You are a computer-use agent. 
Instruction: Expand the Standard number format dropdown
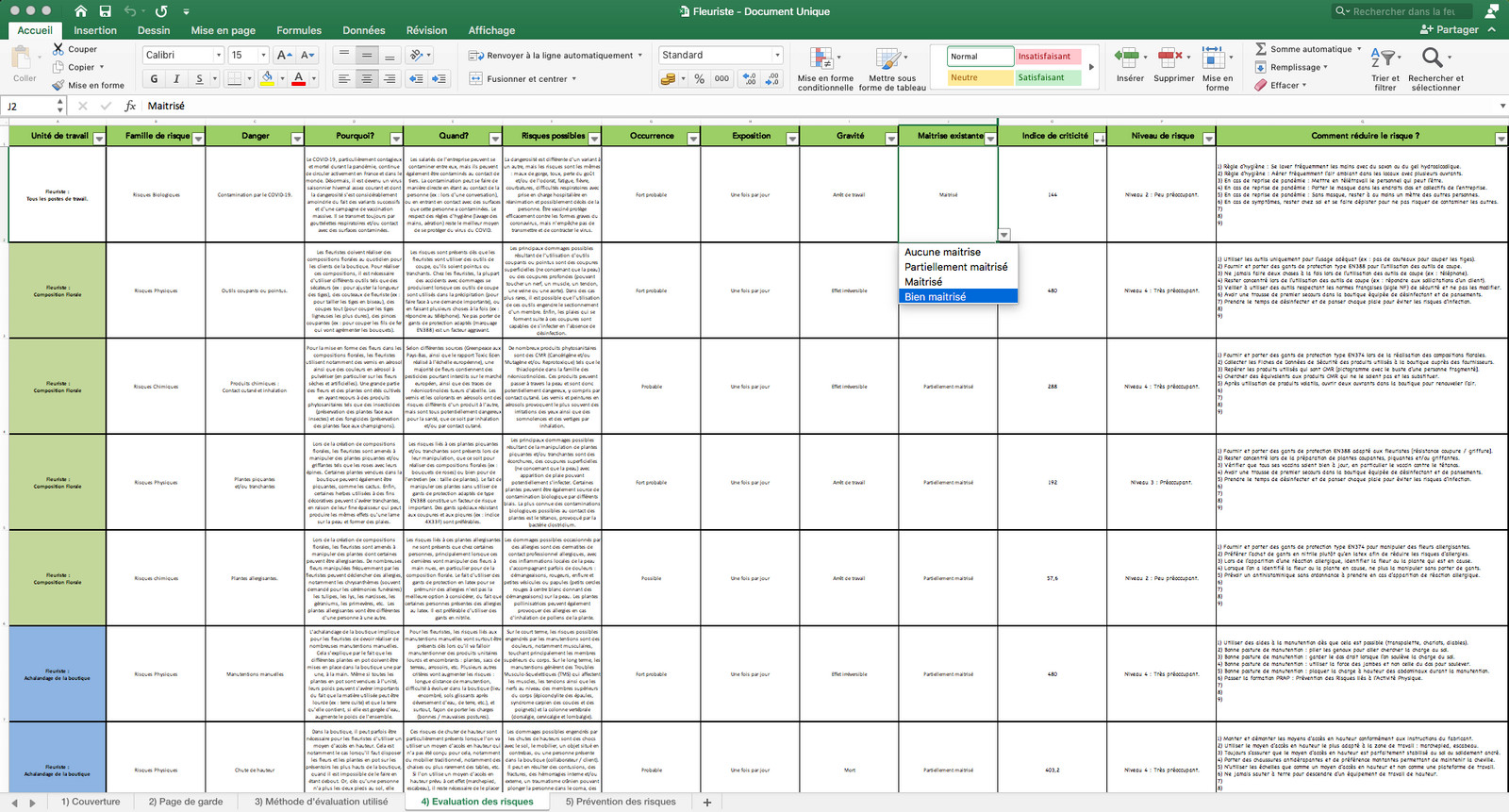point(777,56)
